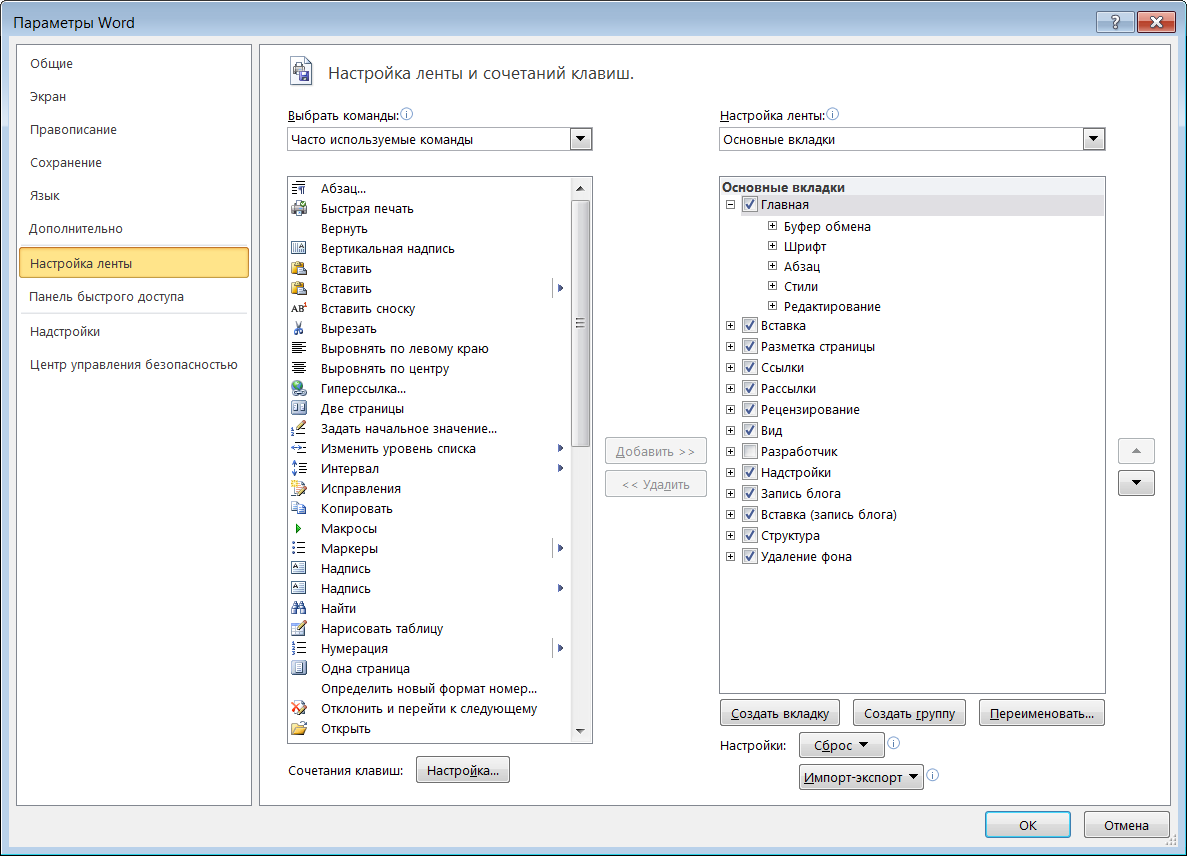The width and height of the screenshot is (1187, 856).
Task: Toggle the Надстройки tab checkbox in ribbon tree
Action: 749,472
